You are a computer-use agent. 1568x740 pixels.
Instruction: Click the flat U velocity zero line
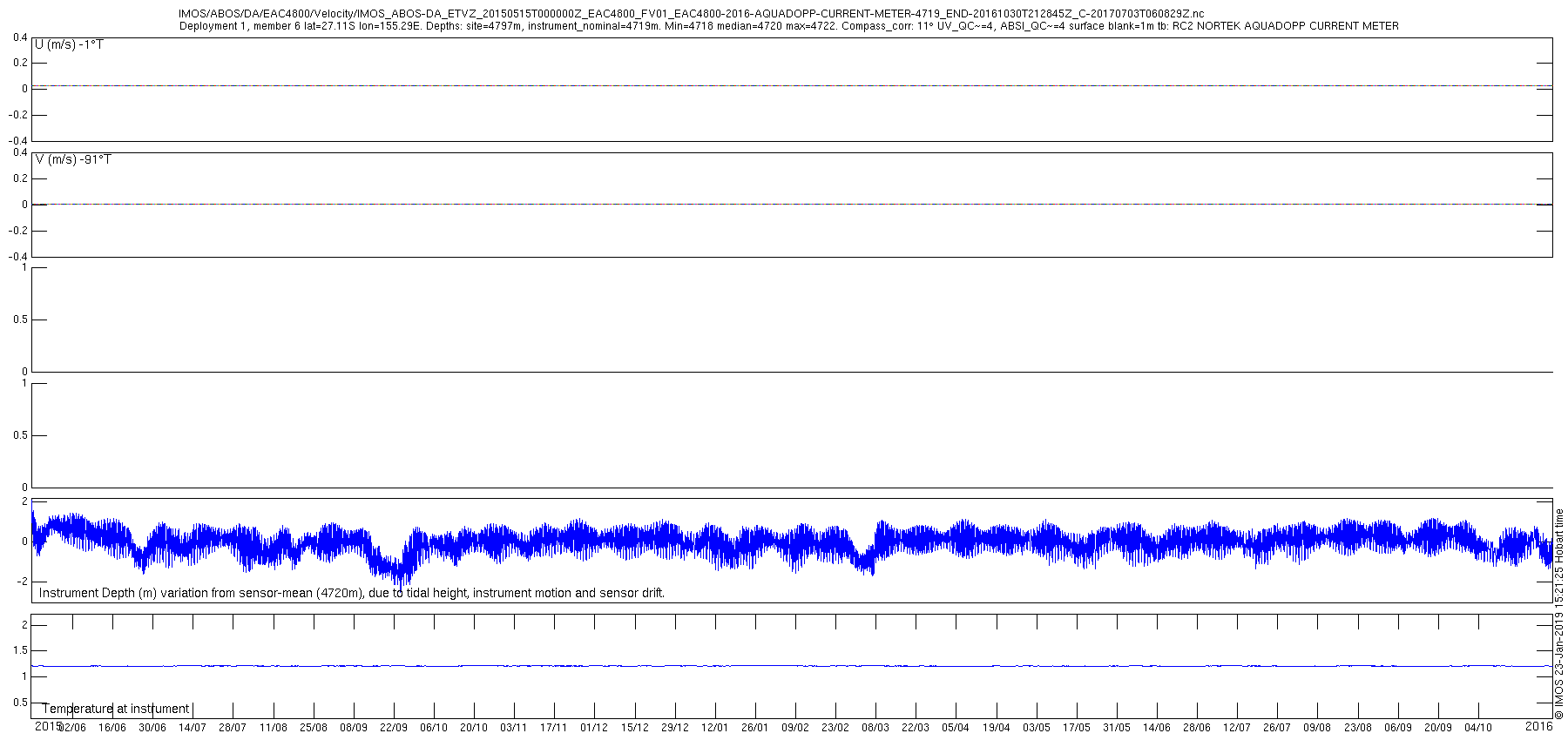tap(791, 86)
